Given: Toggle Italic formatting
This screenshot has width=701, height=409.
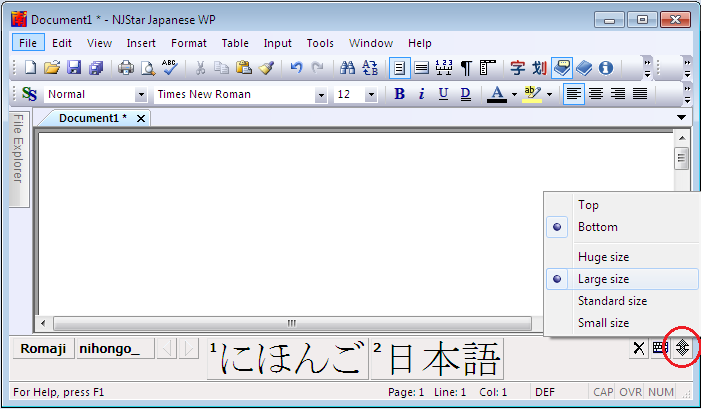Looking at the screenshot, I should 421,94.
